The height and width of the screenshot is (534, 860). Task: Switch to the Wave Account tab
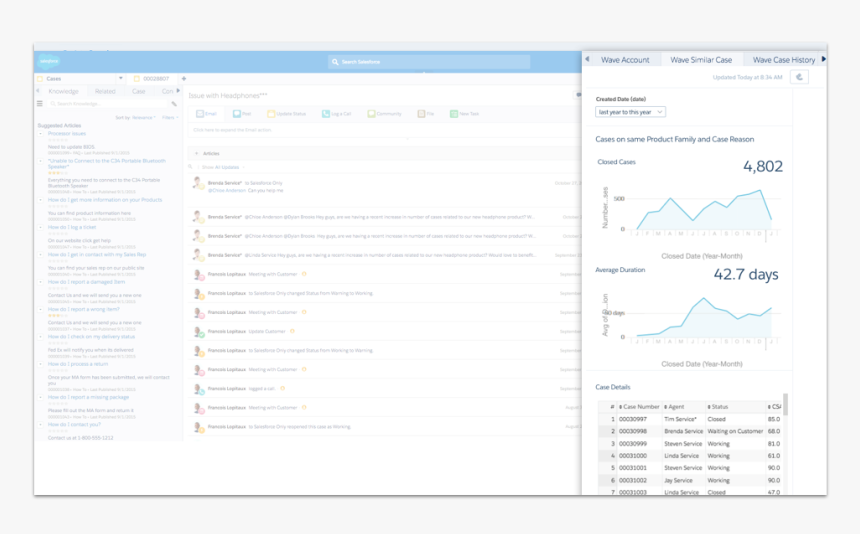[x=625, y=60]
